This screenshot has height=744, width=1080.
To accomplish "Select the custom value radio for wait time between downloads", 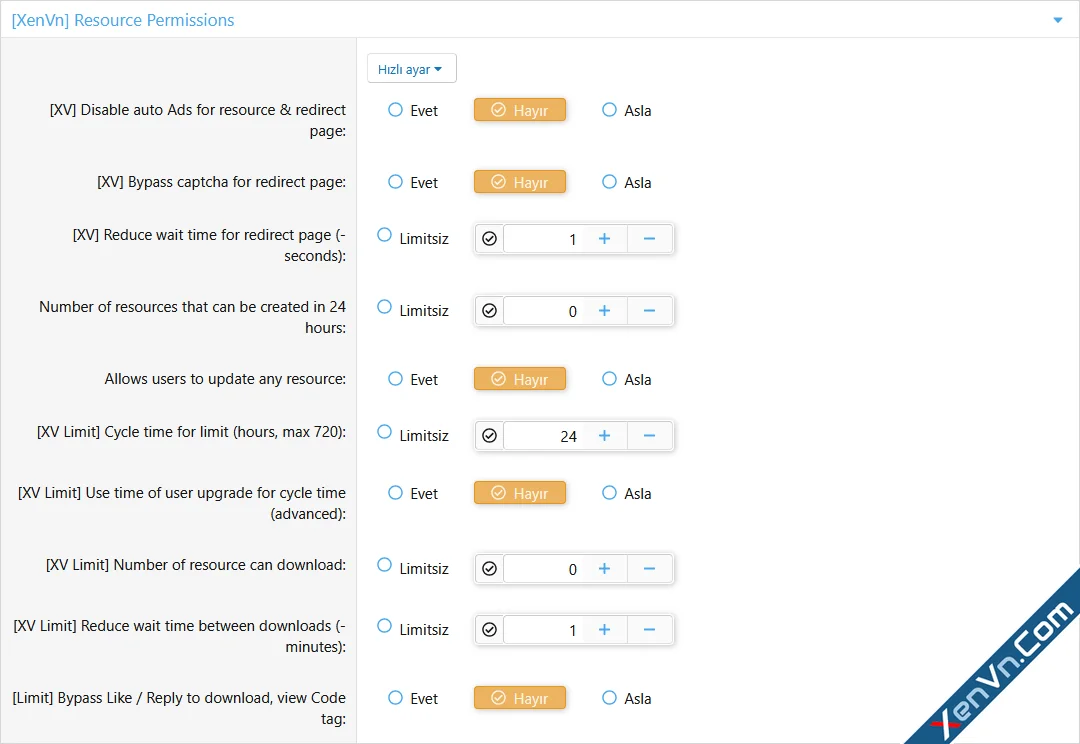I will (x=489, y=630).
